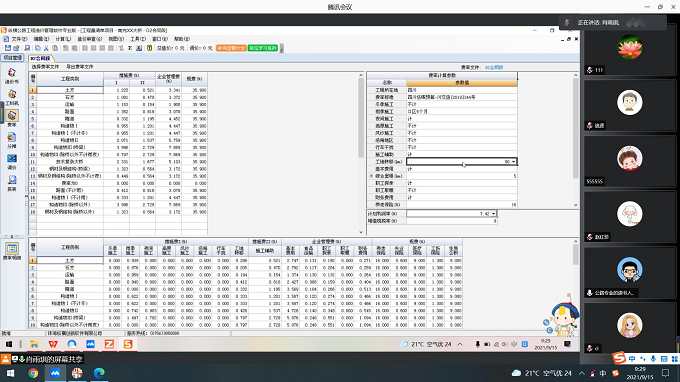Open Chrome in the bottom taskbar
Image resolution: width=680 pixels, height=382 pixels.
[33, 373]
